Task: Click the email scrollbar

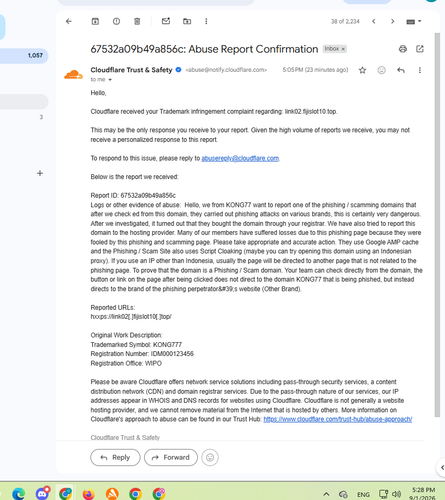Action: (437, 225)
